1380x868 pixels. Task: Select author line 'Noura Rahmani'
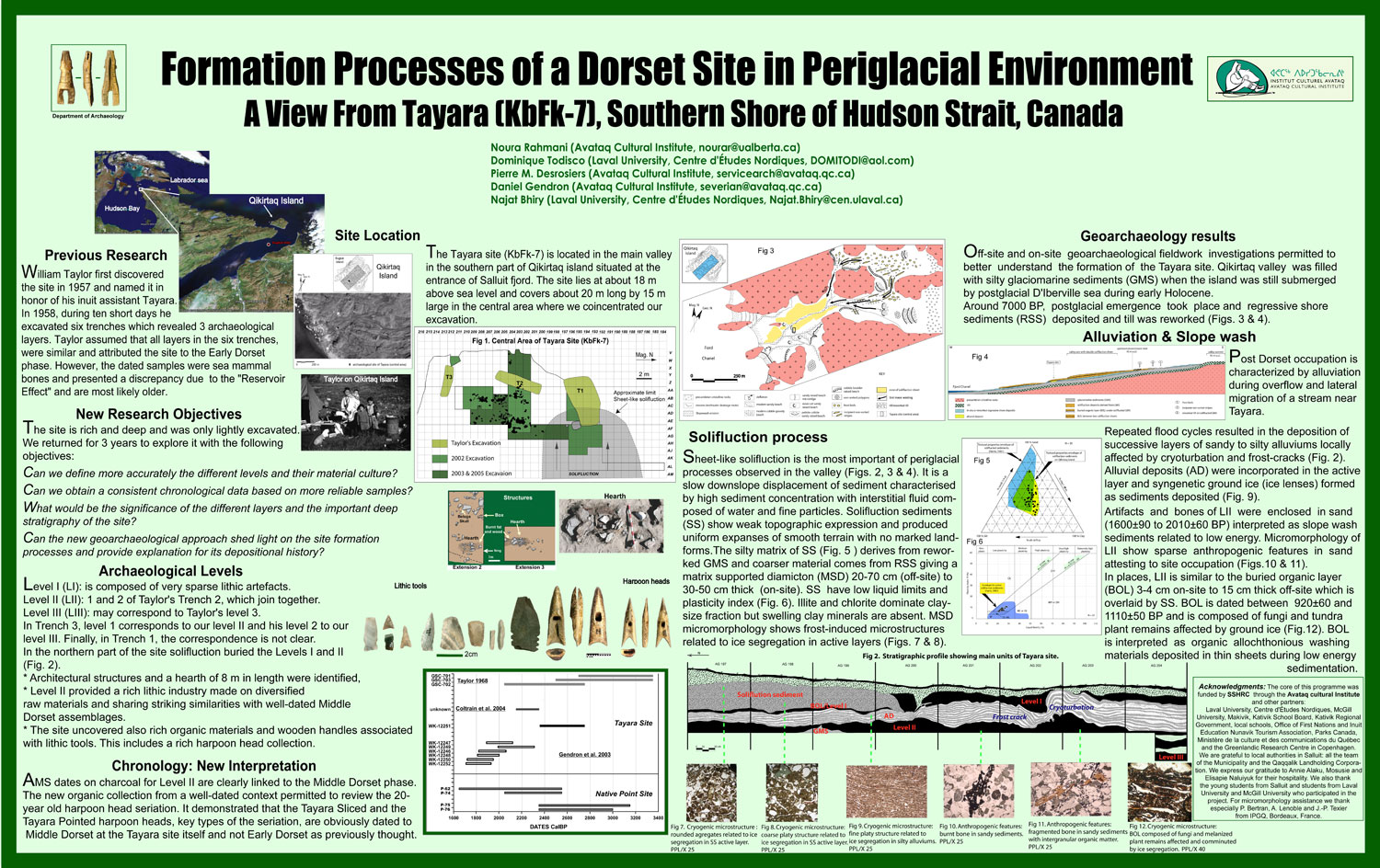click(x=645, y=147)
